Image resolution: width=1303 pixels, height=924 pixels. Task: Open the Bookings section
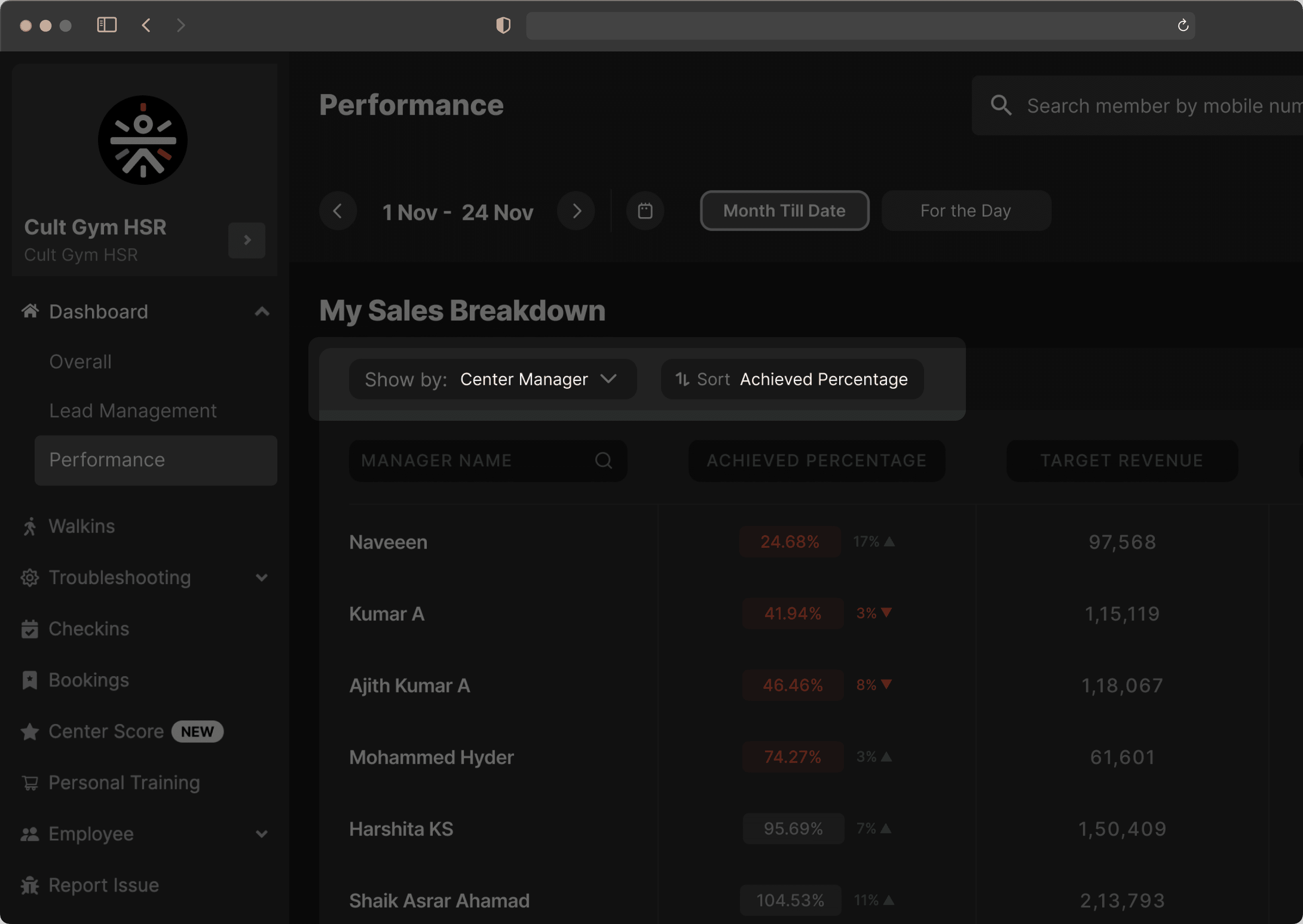(89, 680)
